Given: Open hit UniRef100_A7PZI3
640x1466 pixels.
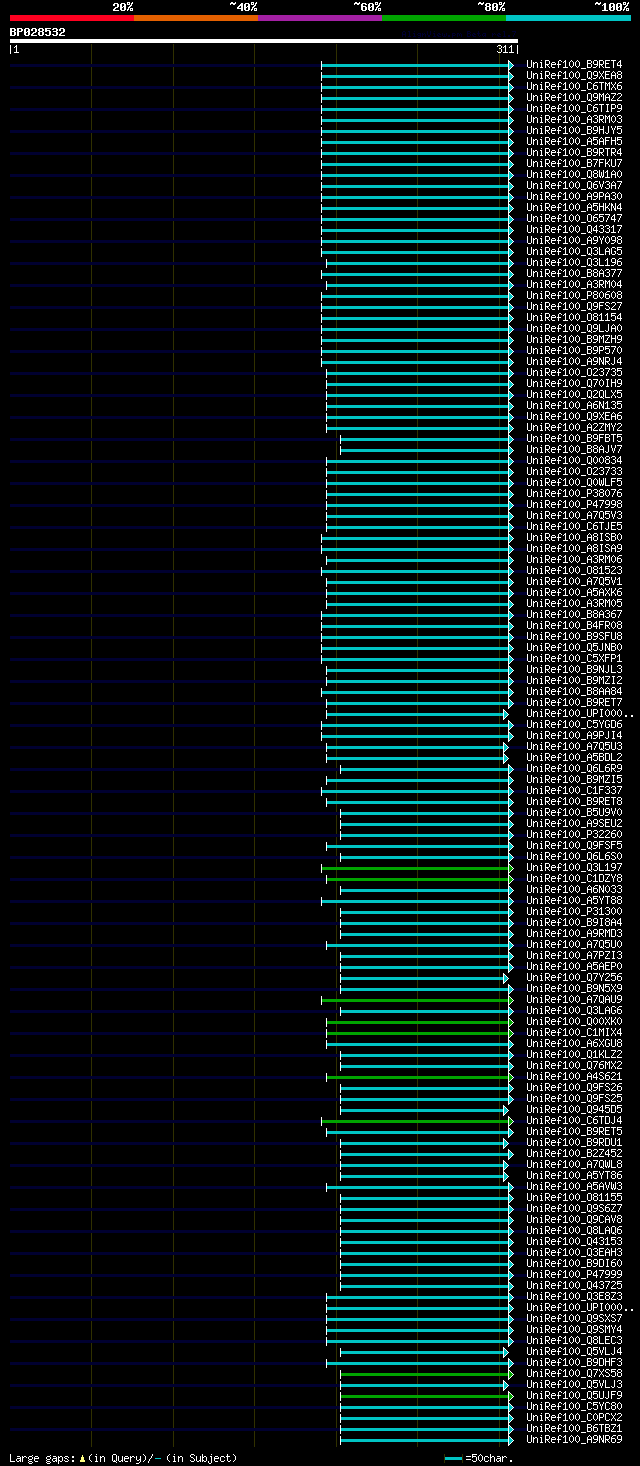Looking at the screenshot, I should (x=574, y=956).
